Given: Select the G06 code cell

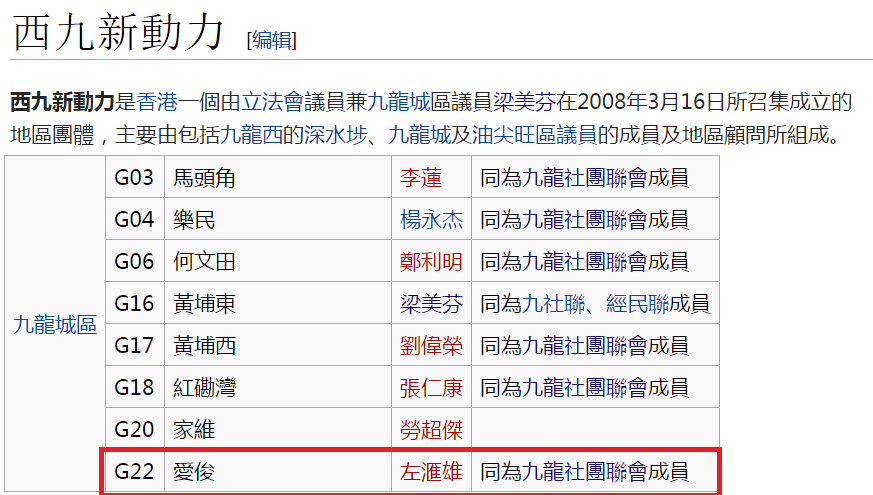Looking at the screenshot, I should tap(135, 261).
